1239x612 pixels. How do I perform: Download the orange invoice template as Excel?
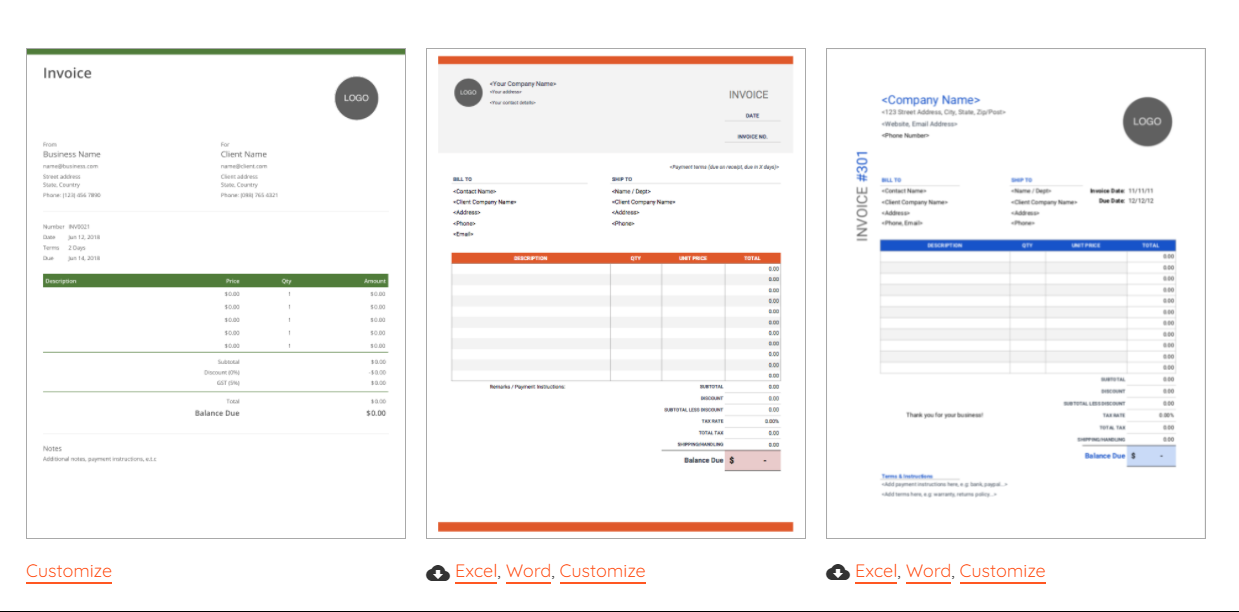coord(476,571)
